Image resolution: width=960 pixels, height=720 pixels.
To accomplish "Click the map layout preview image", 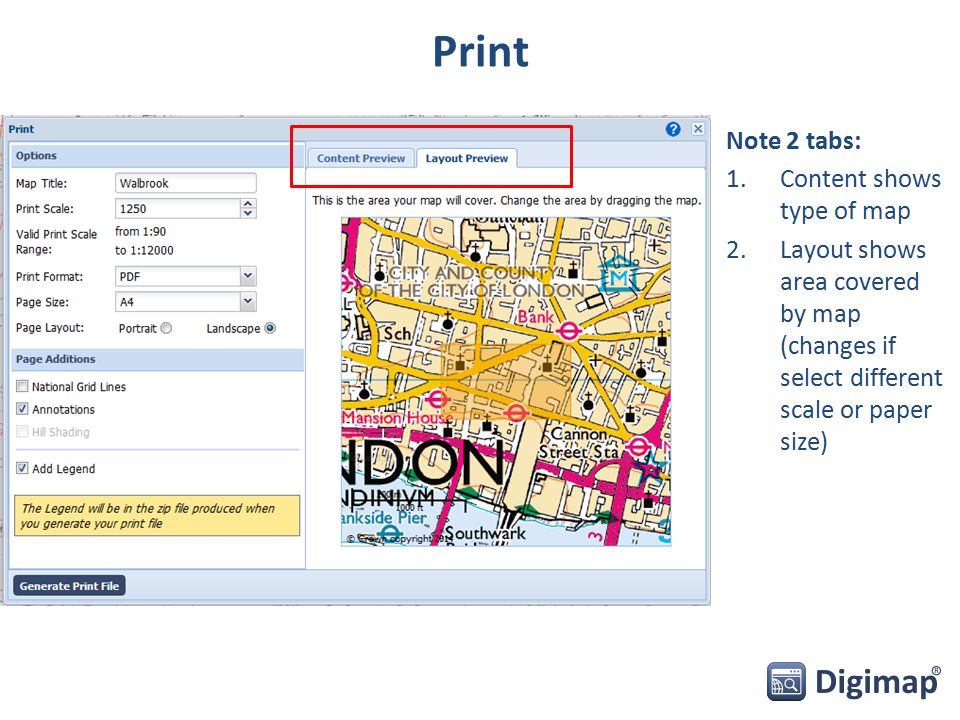I will (x=506, y=381).
